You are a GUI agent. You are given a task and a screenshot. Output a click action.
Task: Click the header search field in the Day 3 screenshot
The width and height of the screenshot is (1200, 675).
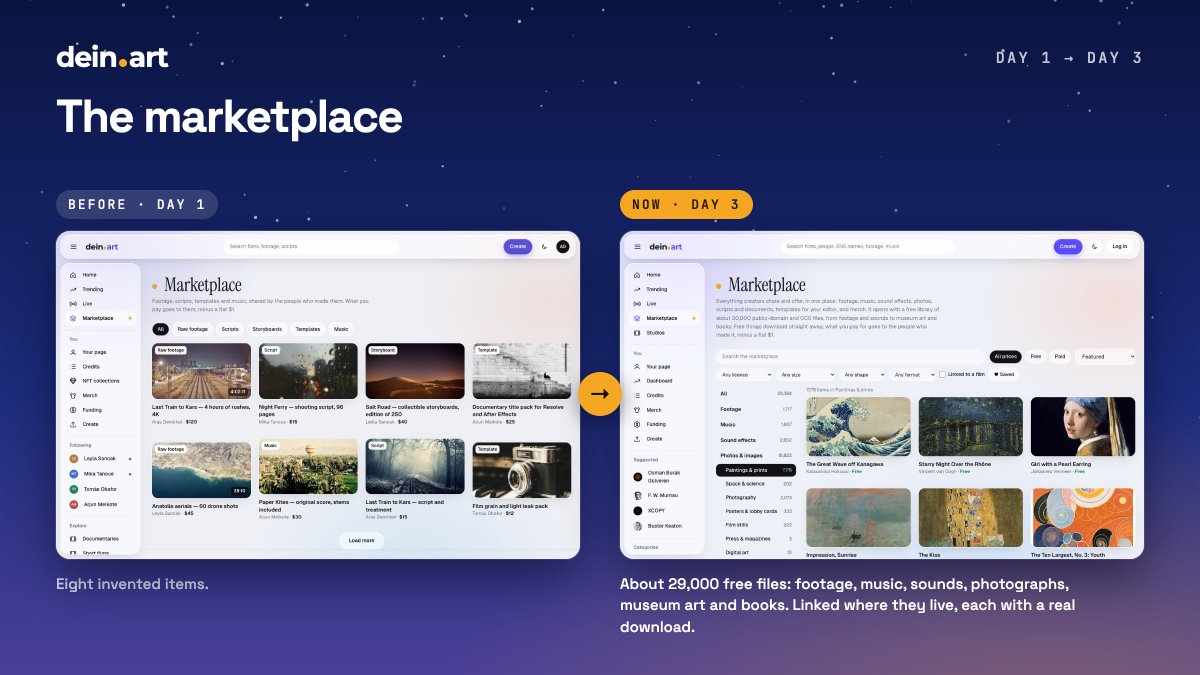(x=867, y=246)
